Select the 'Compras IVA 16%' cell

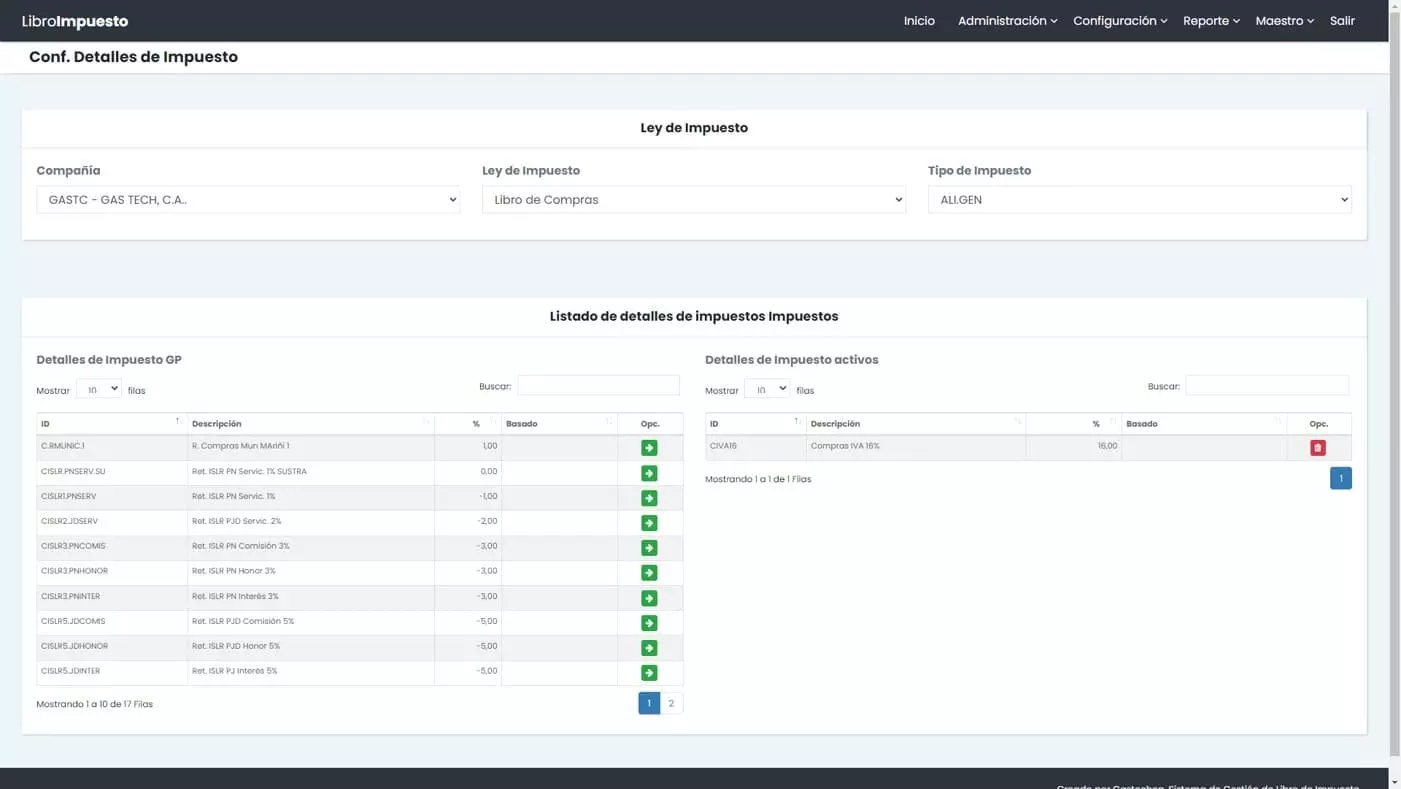tap(915, 448)
